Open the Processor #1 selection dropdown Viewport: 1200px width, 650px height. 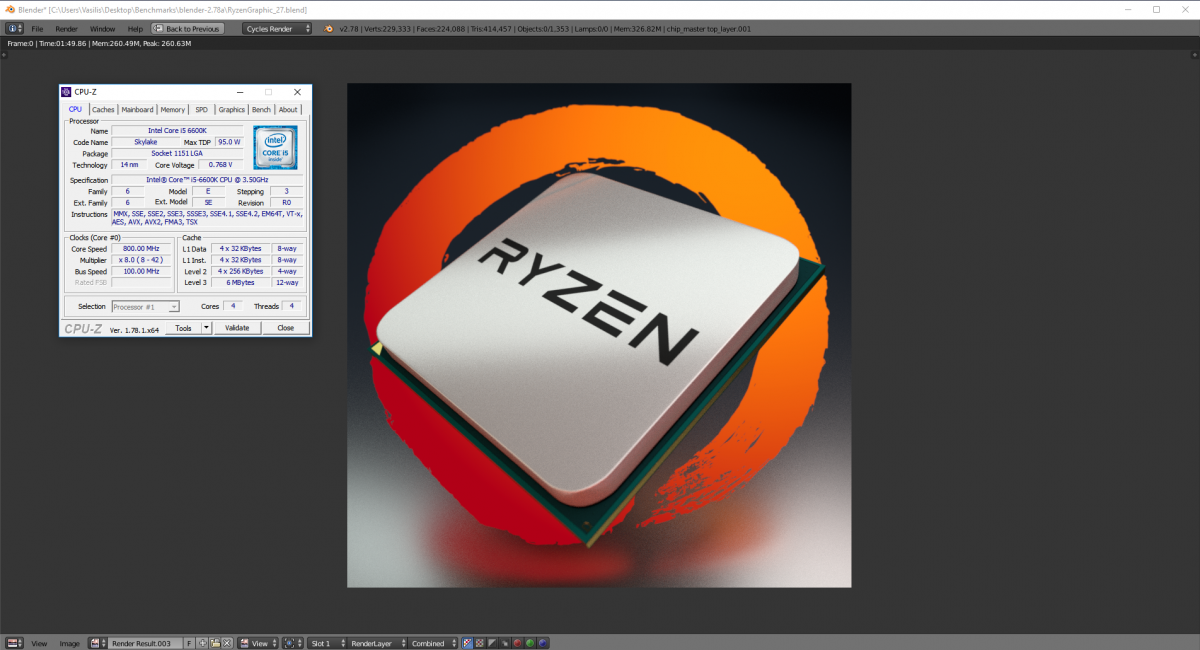(x=145, y=307)
